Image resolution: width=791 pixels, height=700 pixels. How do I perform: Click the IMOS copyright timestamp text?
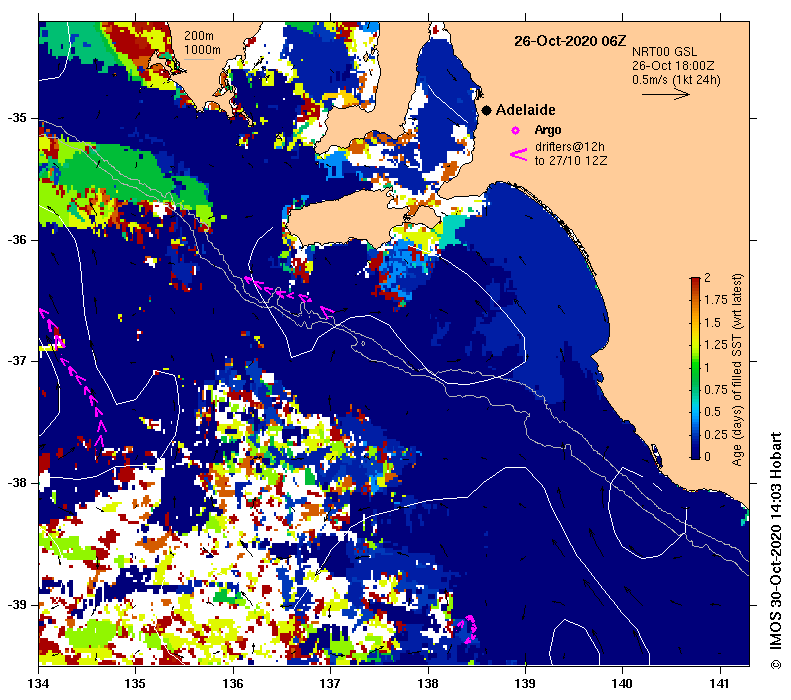(775, 550)
